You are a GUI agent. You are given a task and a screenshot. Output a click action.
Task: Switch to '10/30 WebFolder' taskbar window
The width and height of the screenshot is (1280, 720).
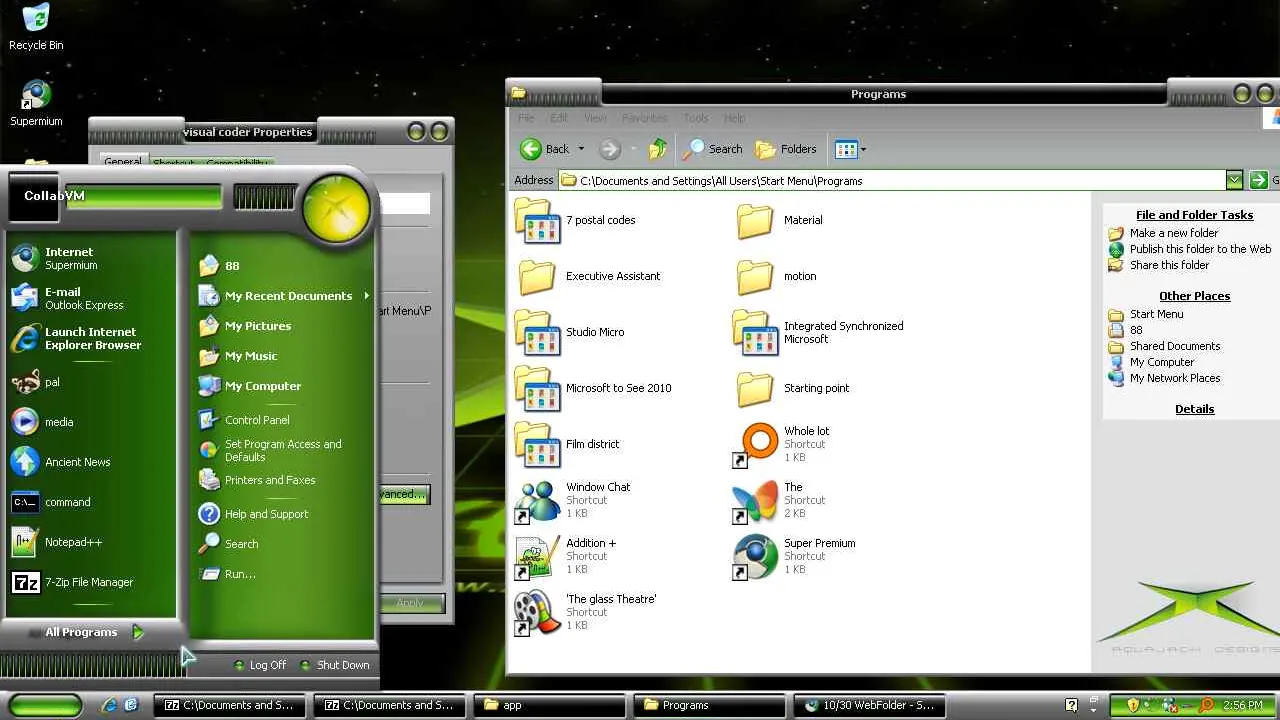tap(869, 705)
